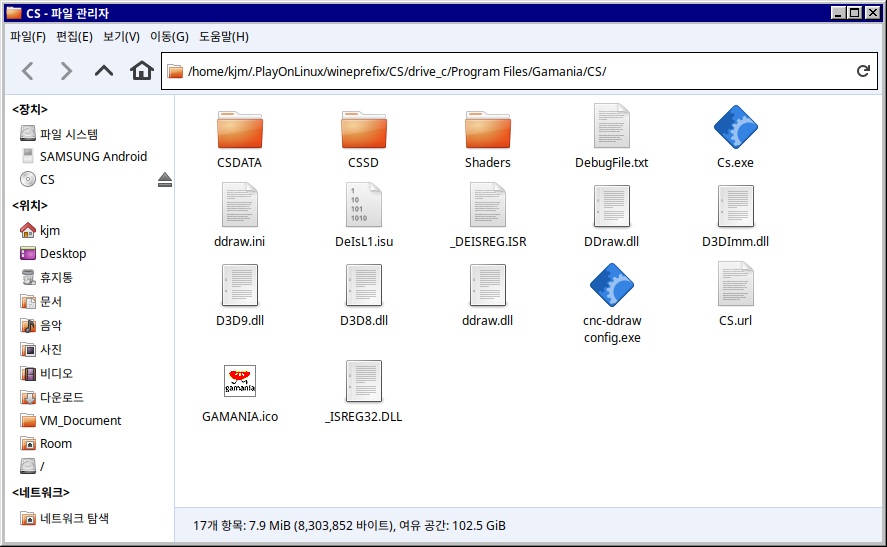Select the CSDATA folder
The height and width of the screenshot is (547, 887).
240,140
